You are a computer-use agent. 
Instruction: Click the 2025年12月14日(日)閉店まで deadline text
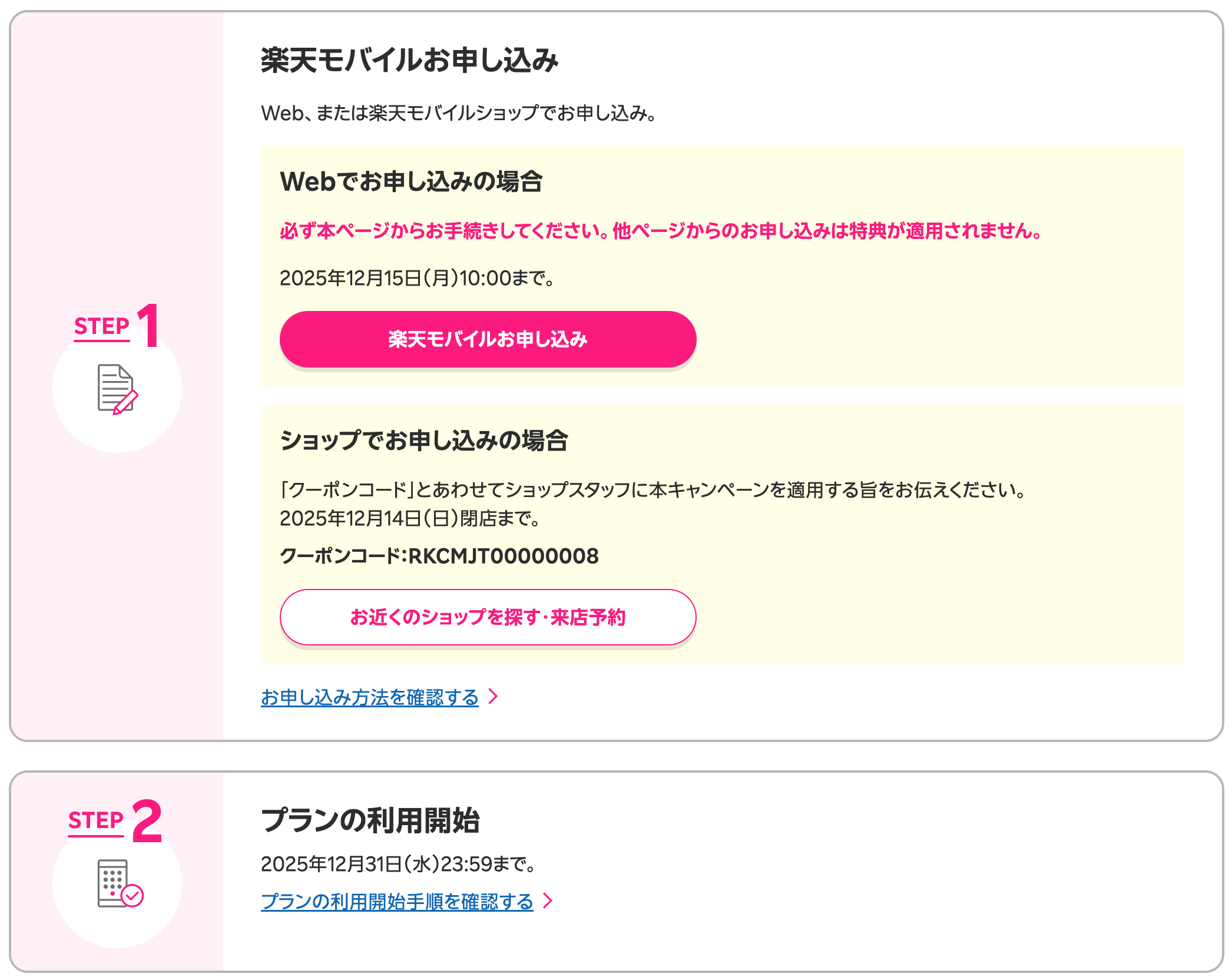click(410, 518)
